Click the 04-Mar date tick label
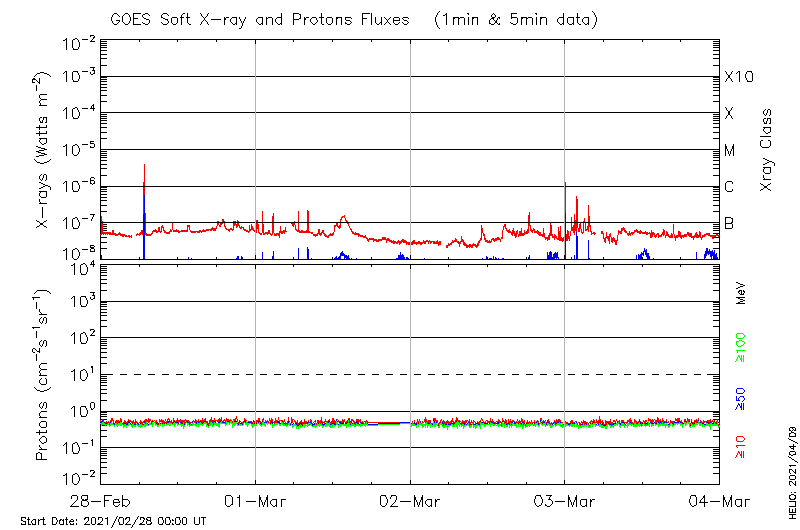 [719, 501]
